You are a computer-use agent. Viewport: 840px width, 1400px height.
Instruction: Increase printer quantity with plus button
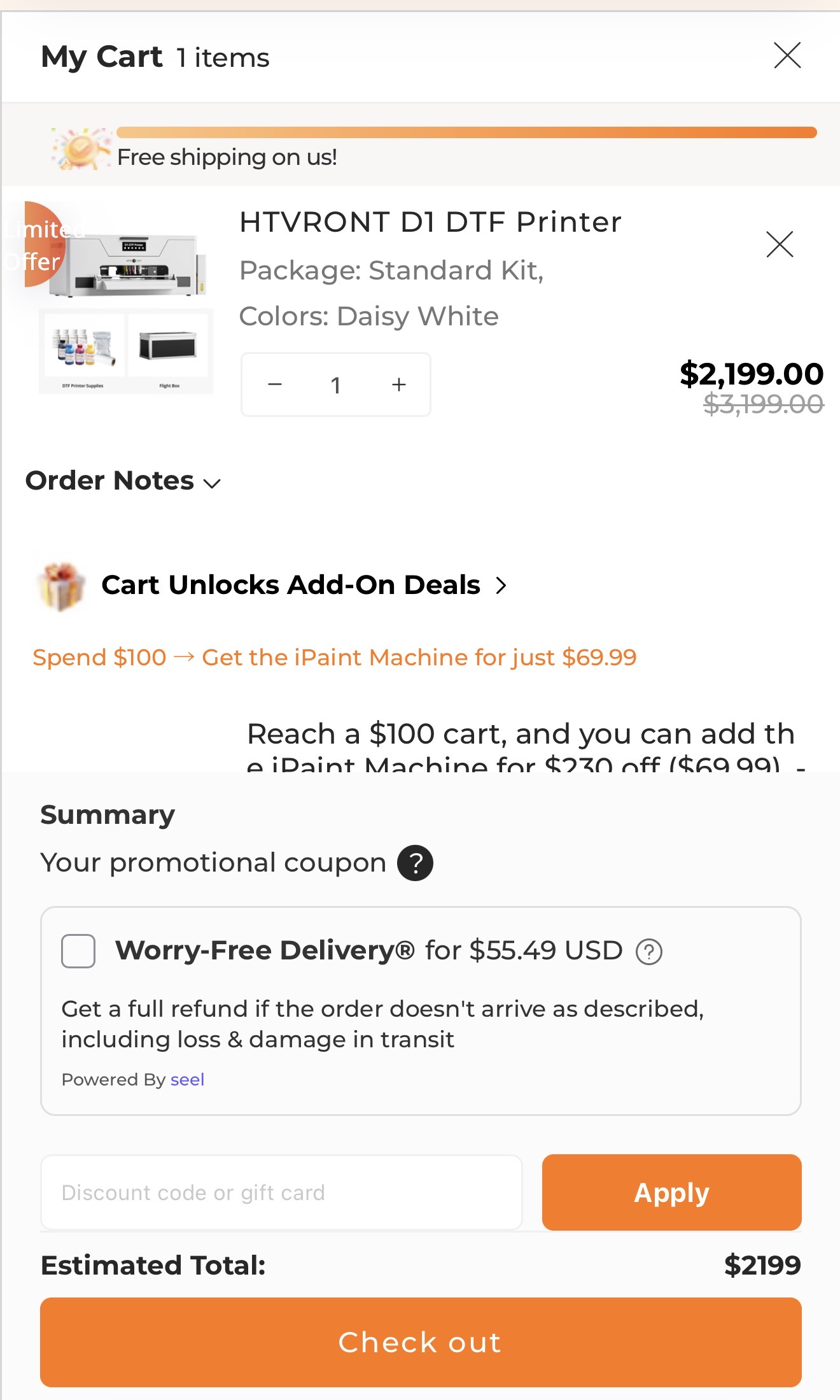pyautogui.click(x=399, y=385)
